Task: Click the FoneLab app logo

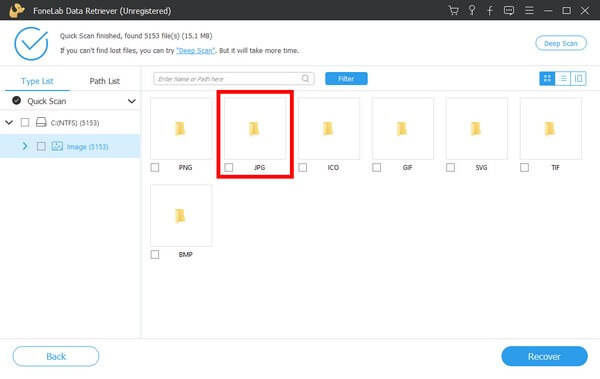Action: click(x=16, y=10)
